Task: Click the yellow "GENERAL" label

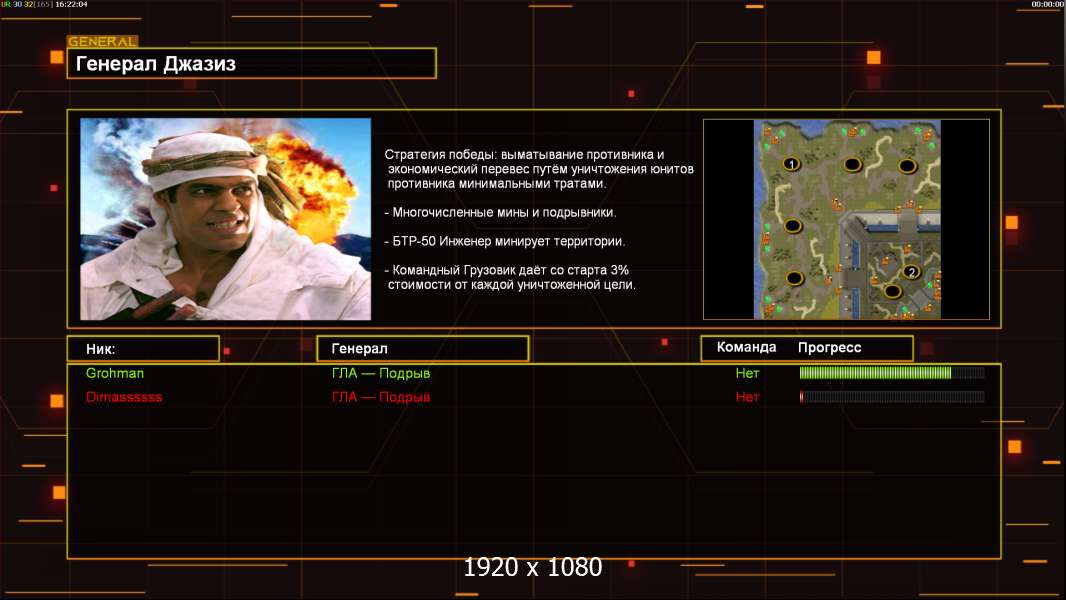Action: pyautogui.click(x=103, y=41)
